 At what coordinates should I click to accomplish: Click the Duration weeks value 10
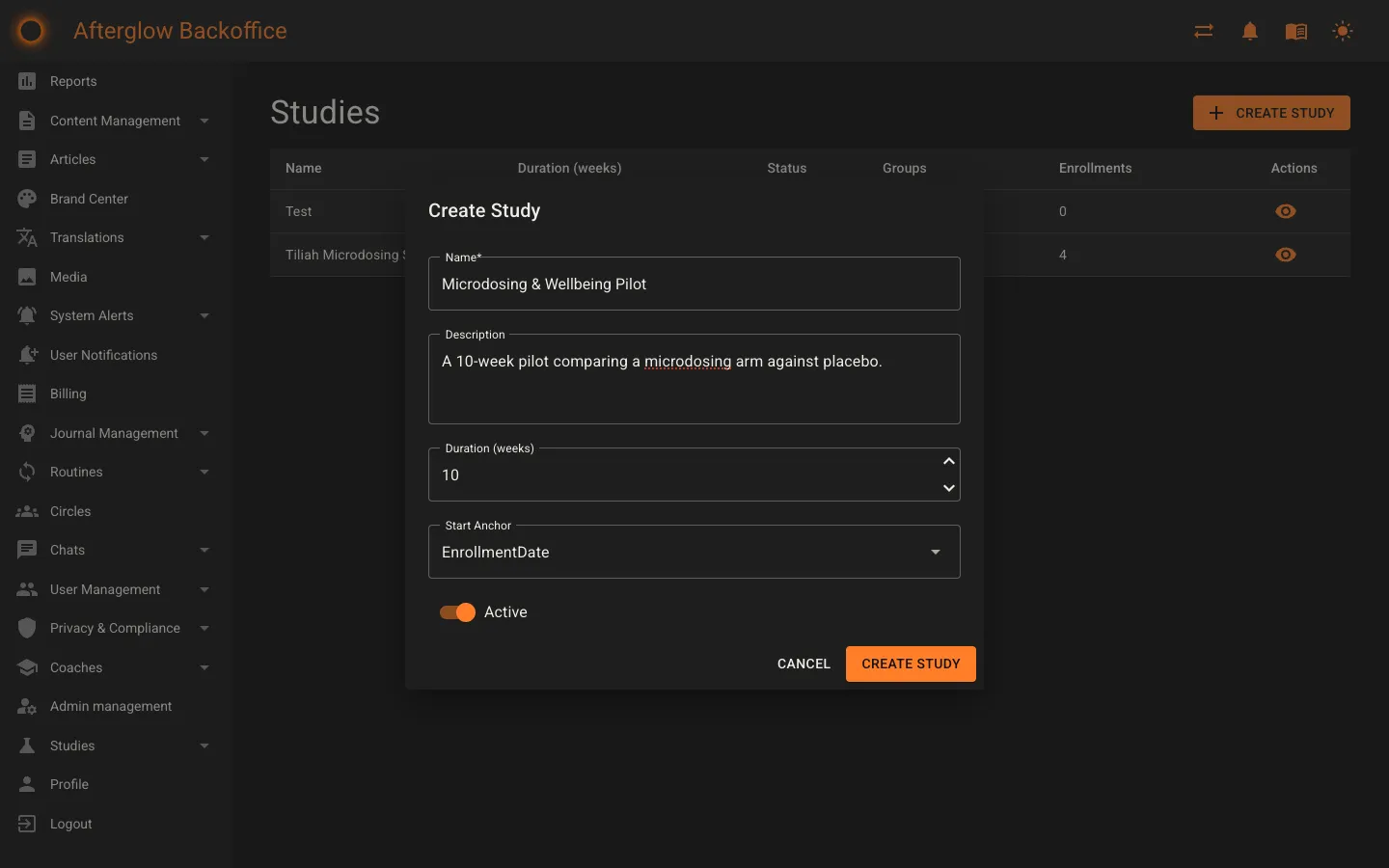(450, 475)
